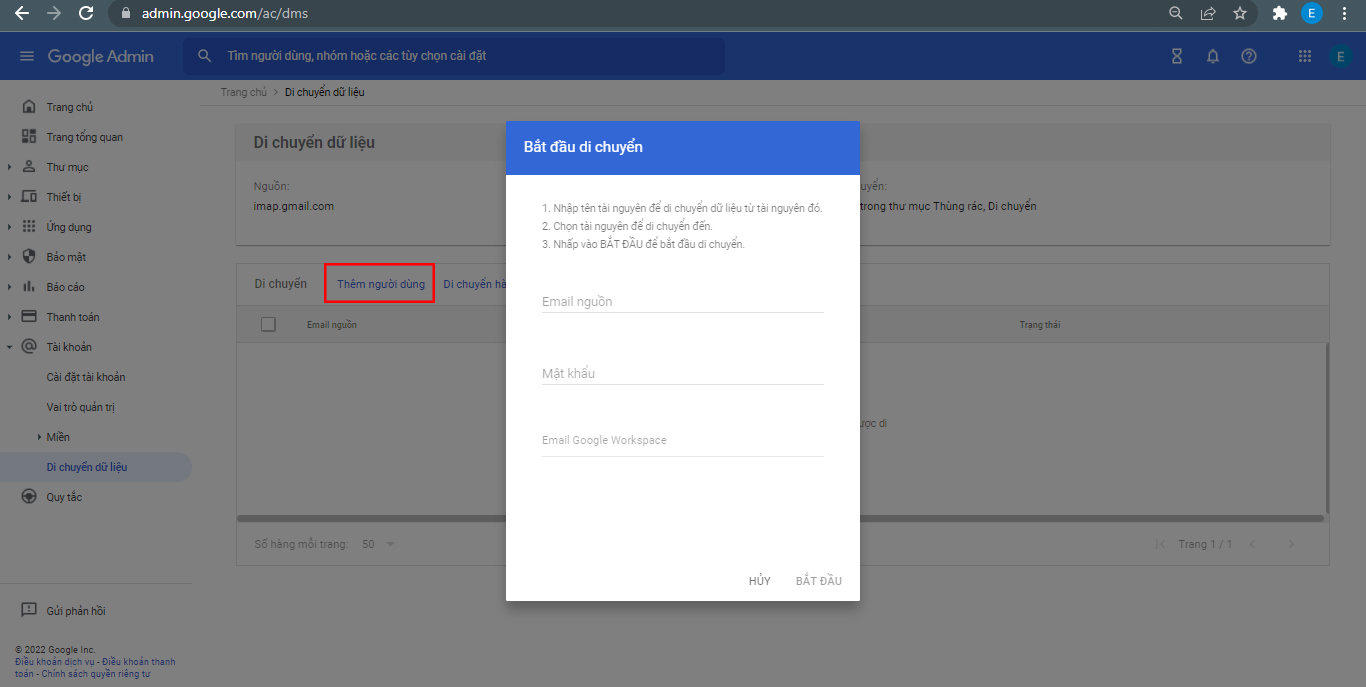This screenshot has height=687, width=1366.
Task: Open the browser extensions puzzle icon
Action: 1279,14
